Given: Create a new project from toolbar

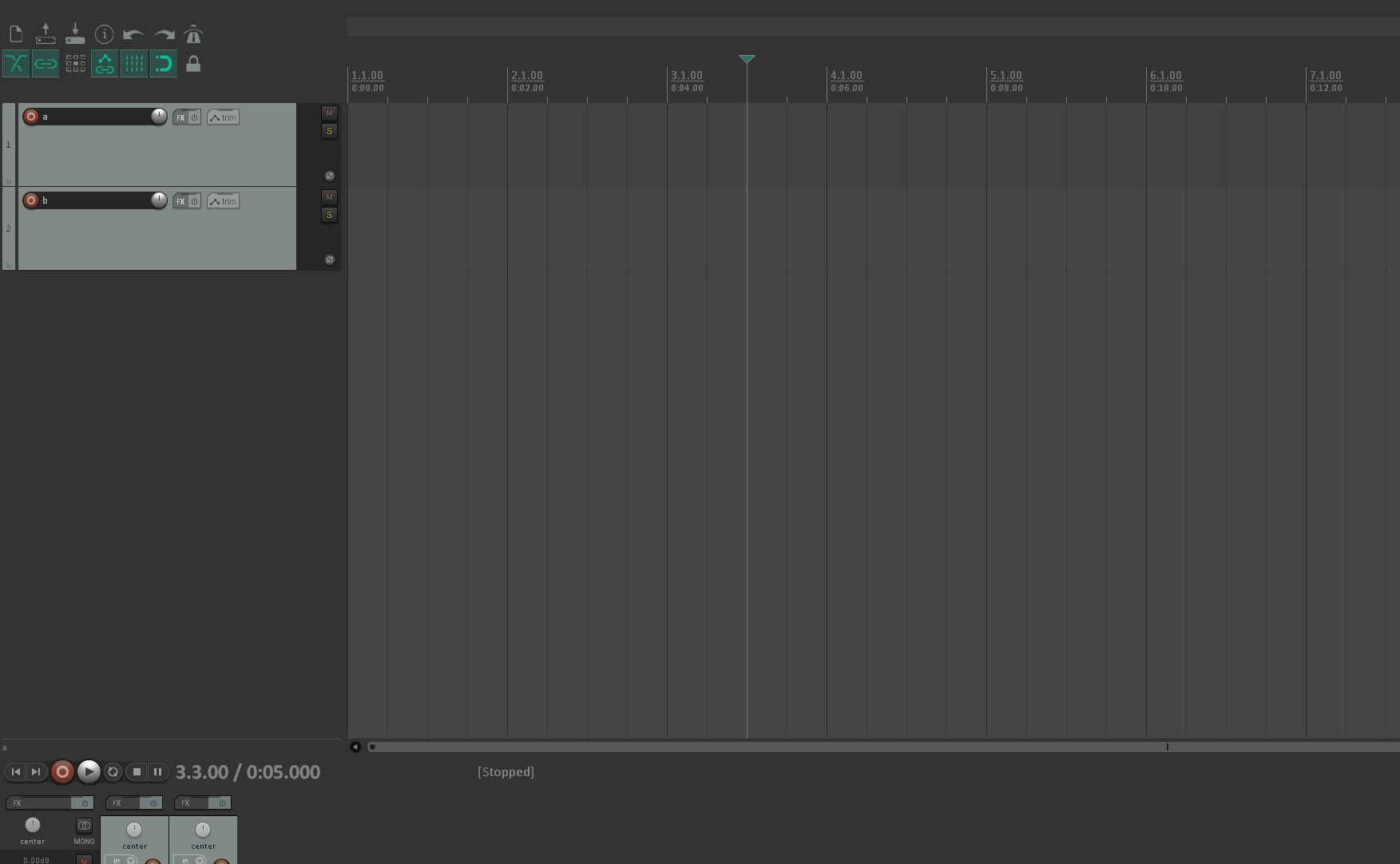Looking at the screenshot, I should [16, 34].
